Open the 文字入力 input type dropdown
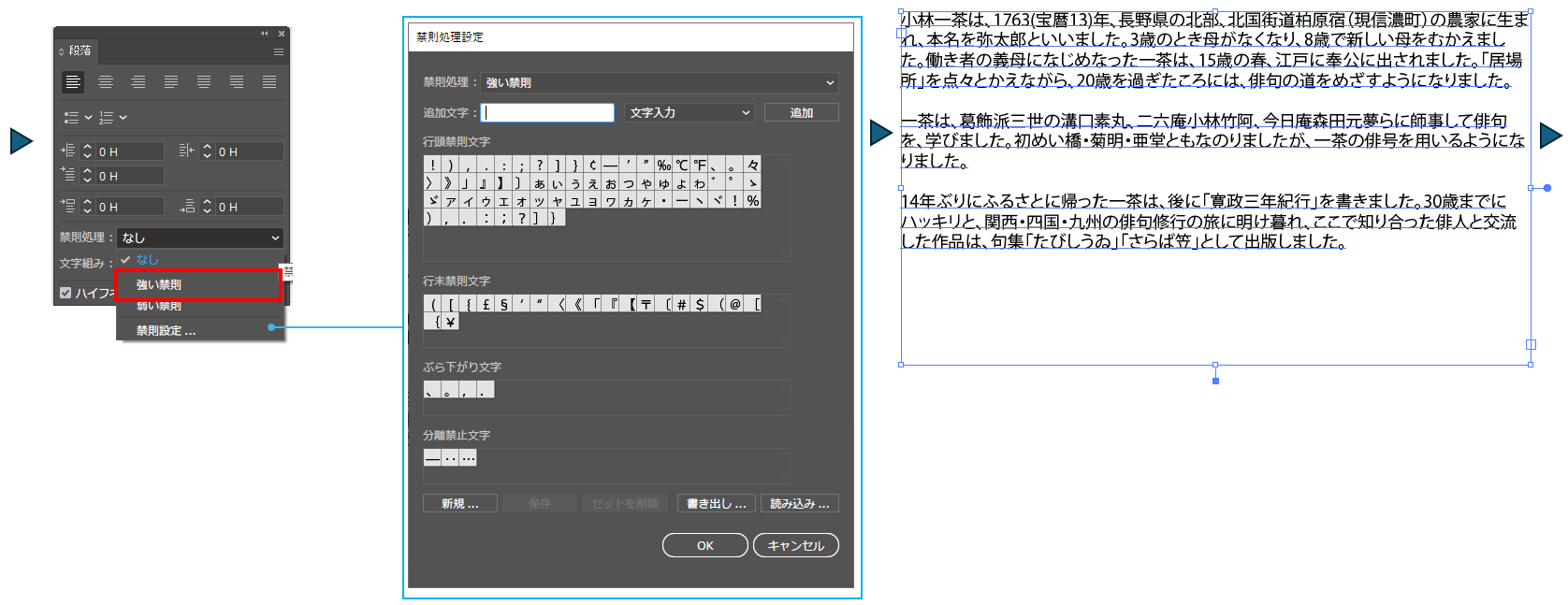Viewport: 1568px width, 605px height. click(690, 112)
